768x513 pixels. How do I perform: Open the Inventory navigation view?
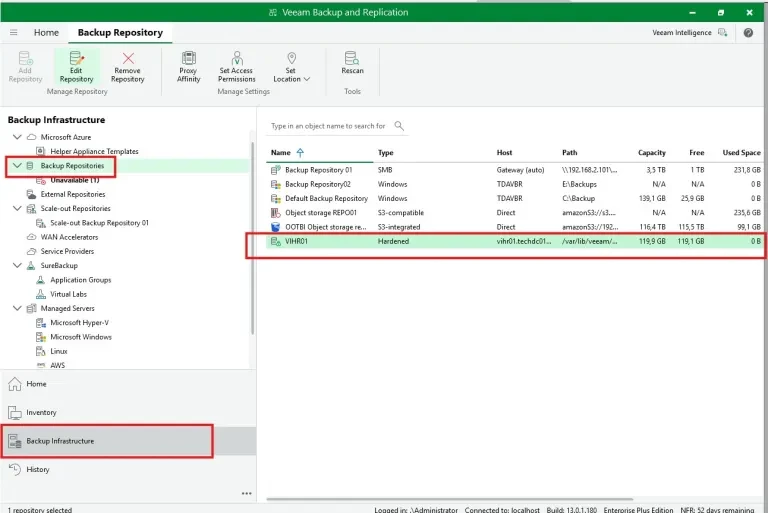tap(41, 412)
